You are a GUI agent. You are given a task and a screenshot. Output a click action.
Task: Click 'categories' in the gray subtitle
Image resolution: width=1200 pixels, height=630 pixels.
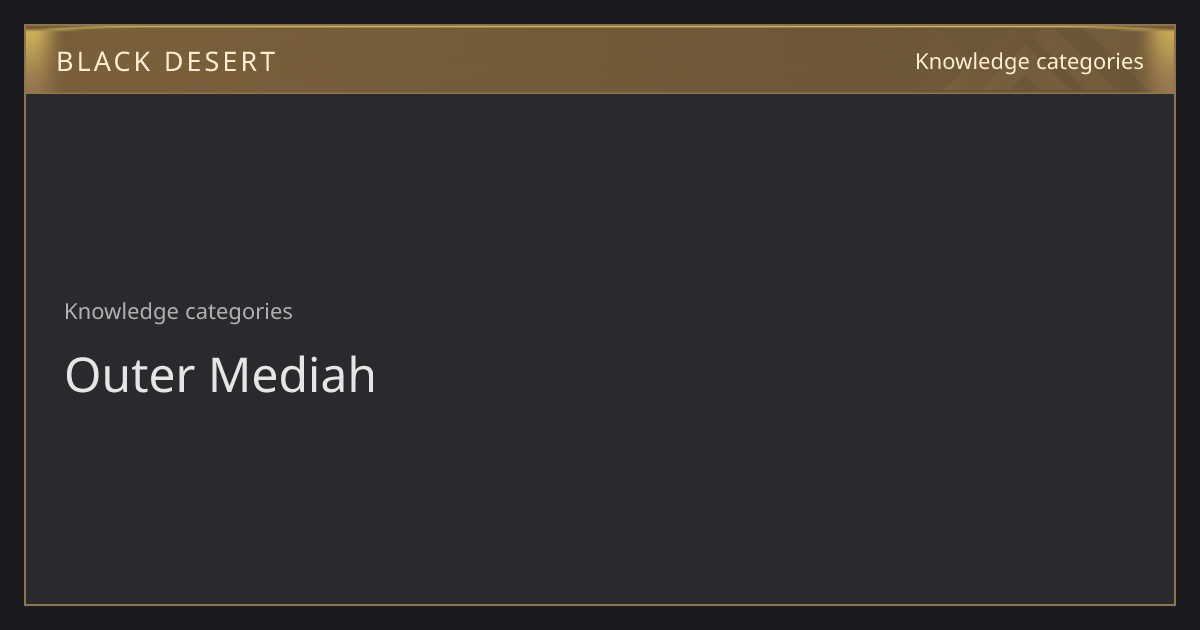coord(239,311)
